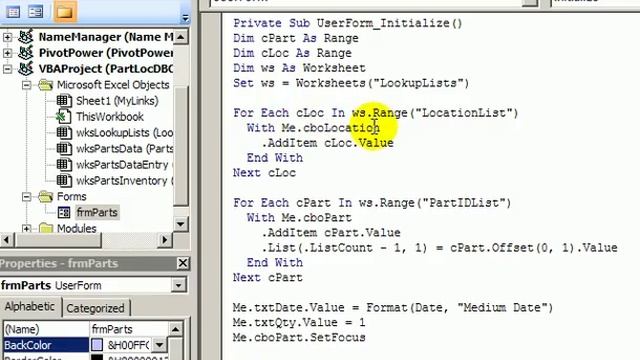Select the Modules folder label

[77, 228]
